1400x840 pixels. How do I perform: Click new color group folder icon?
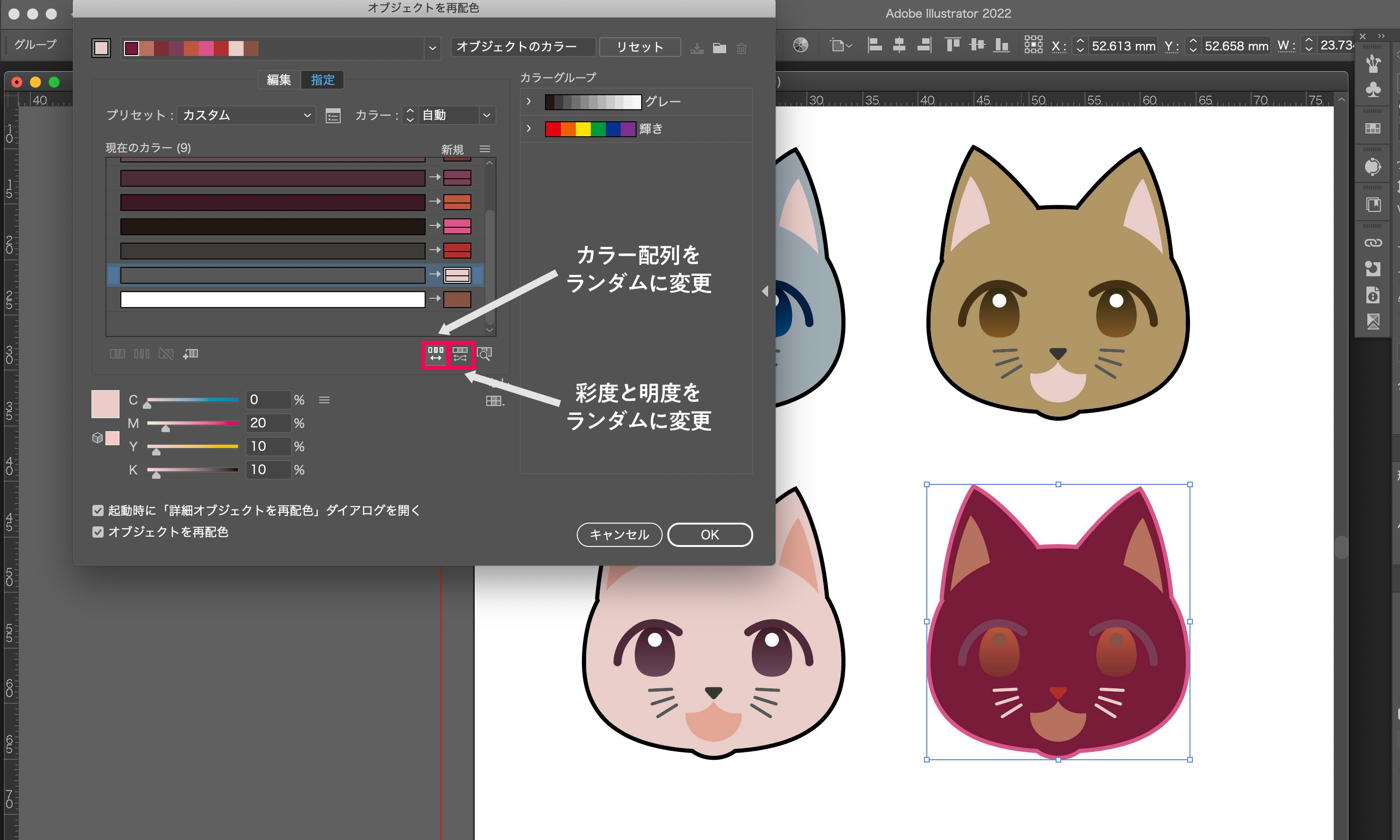click(719, 48)
